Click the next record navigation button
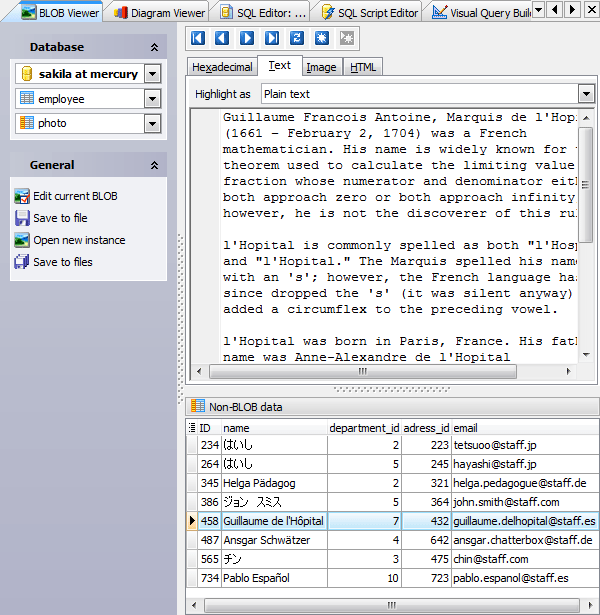The width and height of the screenshot is (600, 615). click(247, 38)
